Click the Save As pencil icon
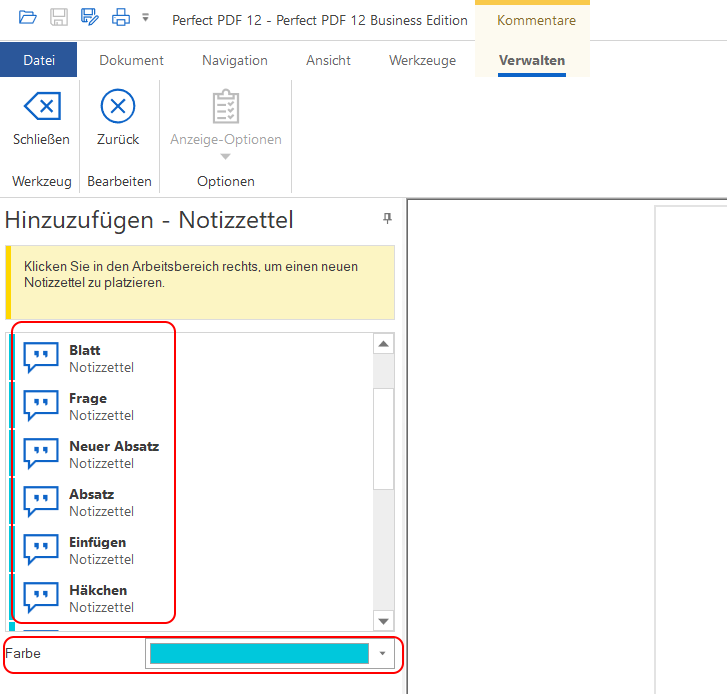This screenshot has width=727, height=694. [x=89, y=17]
